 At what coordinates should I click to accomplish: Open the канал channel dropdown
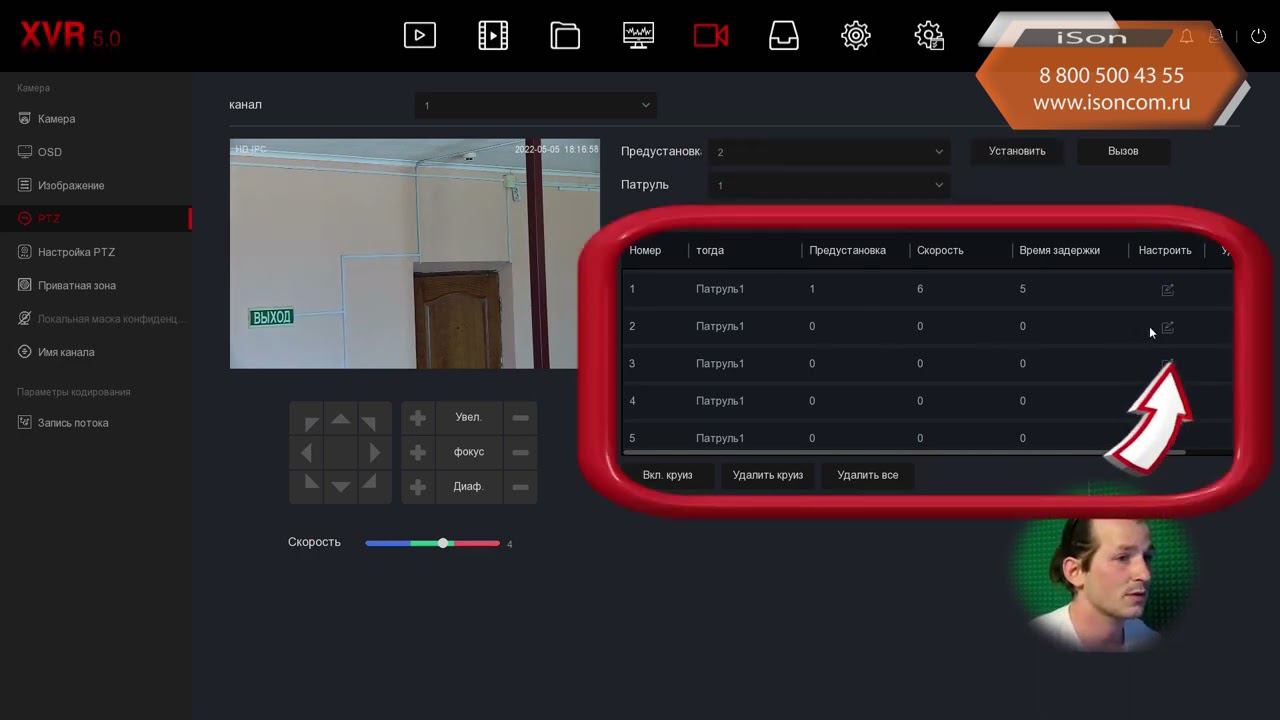point(536,105)
